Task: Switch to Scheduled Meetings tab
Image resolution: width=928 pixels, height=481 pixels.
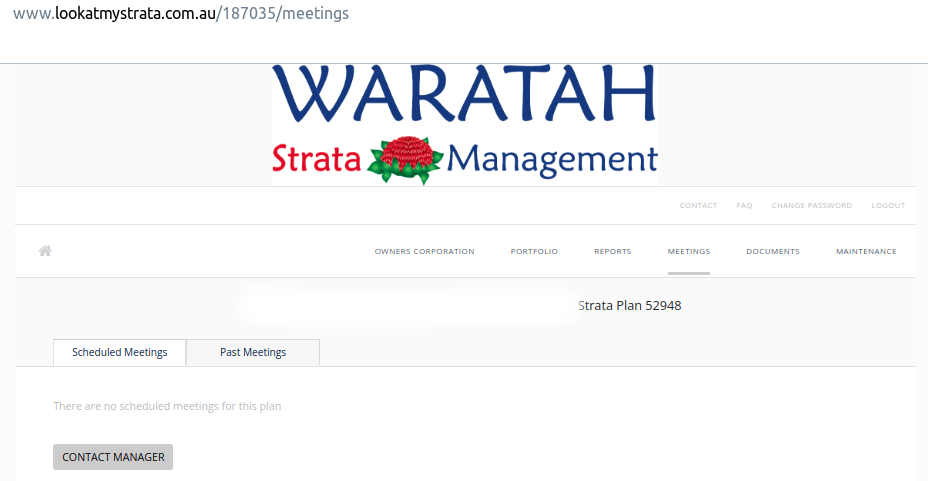Action: (x=120, y=353)
